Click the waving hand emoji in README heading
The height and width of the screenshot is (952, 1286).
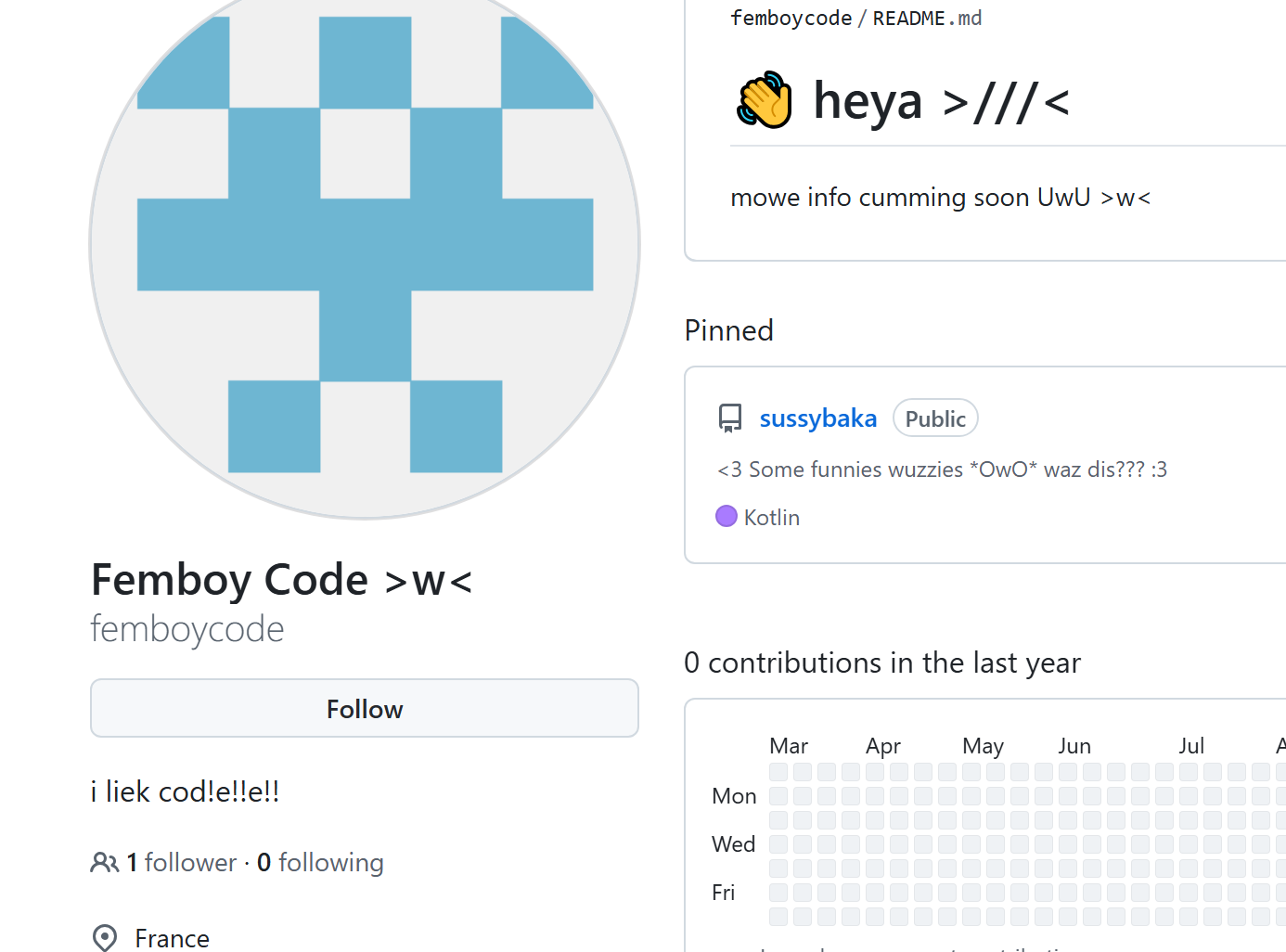coord(761,100)
